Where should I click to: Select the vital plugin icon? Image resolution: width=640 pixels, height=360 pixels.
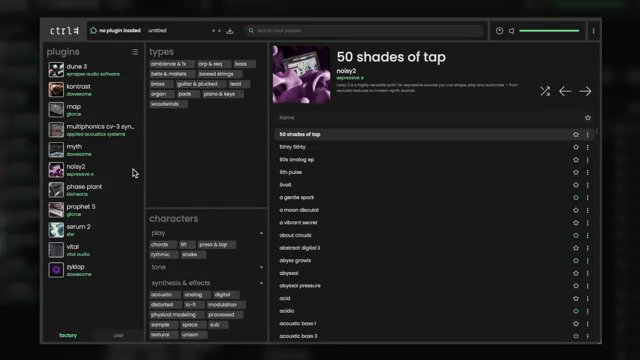tap(56, 250)
